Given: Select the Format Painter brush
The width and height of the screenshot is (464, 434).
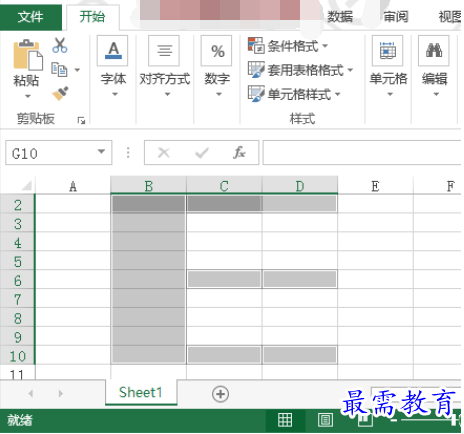Looking at the screenshot, I should point(60,93).
